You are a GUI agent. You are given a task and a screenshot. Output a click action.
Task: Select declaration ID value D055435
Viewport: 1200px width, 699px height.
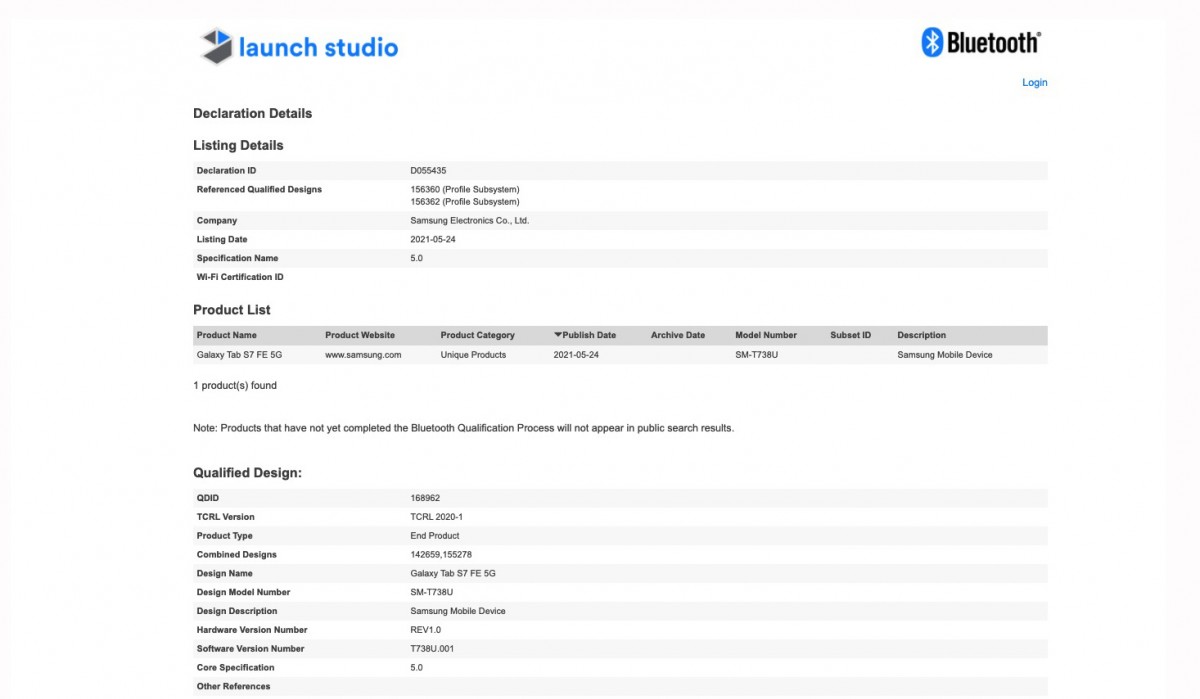point(429,171)
